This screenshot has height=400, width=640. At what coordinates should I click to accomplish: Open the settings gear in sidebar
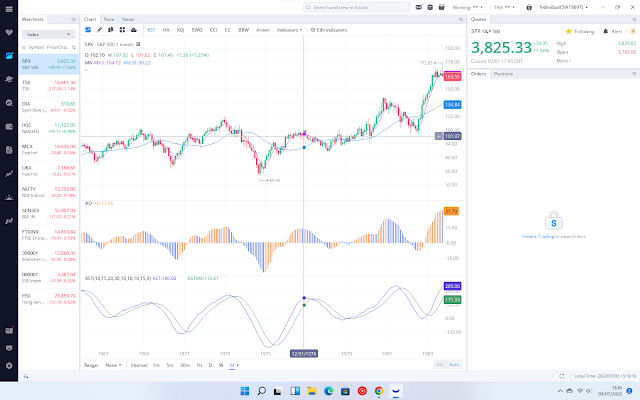(9, 366)
